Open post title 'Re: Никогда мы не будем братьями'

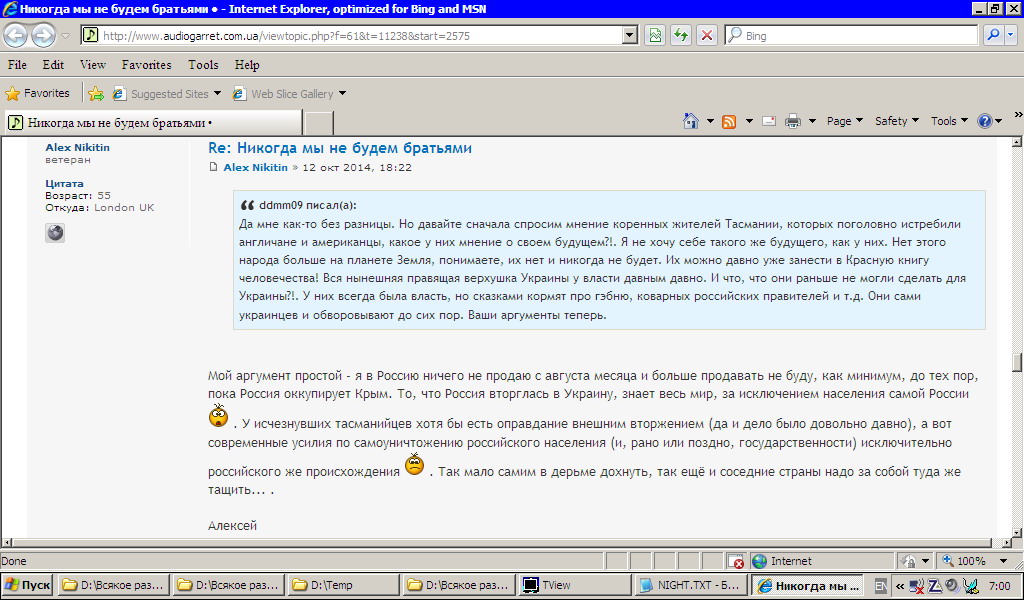click(340, 148)
